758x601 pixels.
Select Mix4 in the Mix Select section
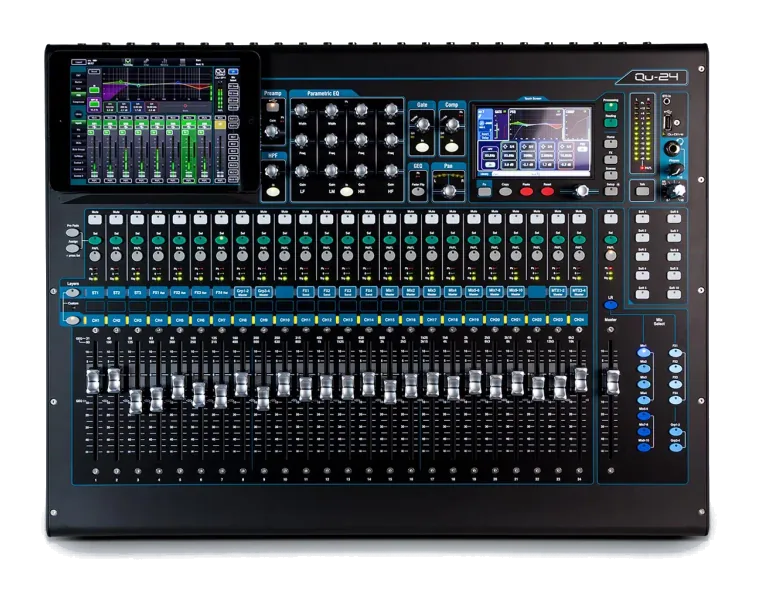coord(643,400)
